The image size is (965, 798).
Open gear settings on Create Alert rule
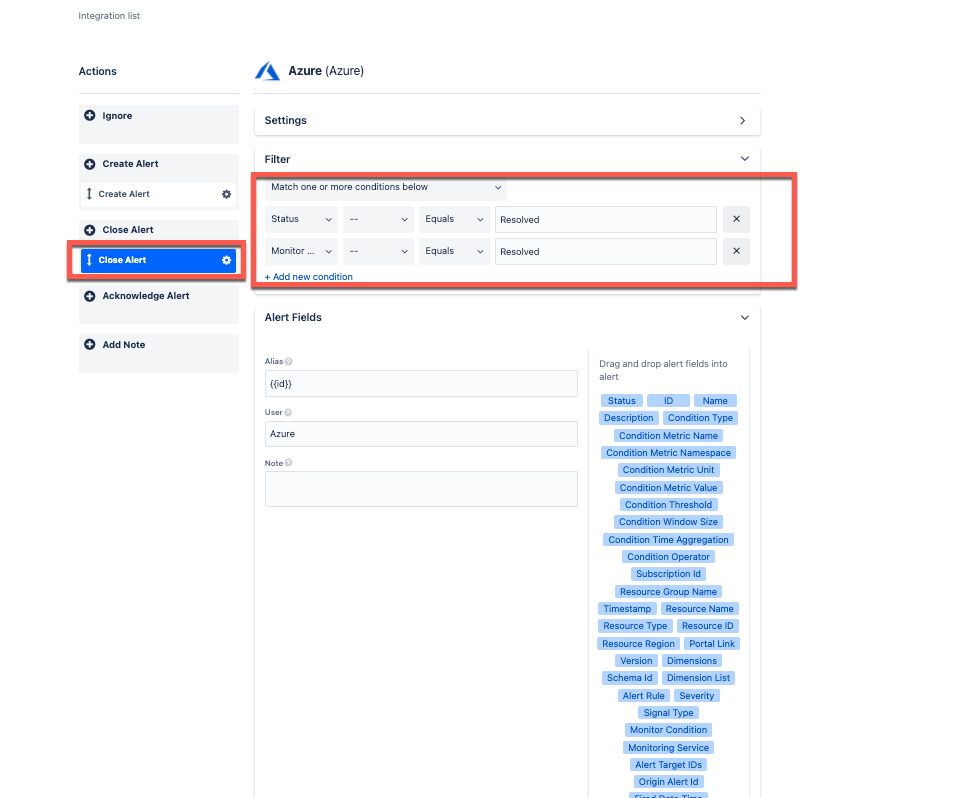tap(226, 194)
